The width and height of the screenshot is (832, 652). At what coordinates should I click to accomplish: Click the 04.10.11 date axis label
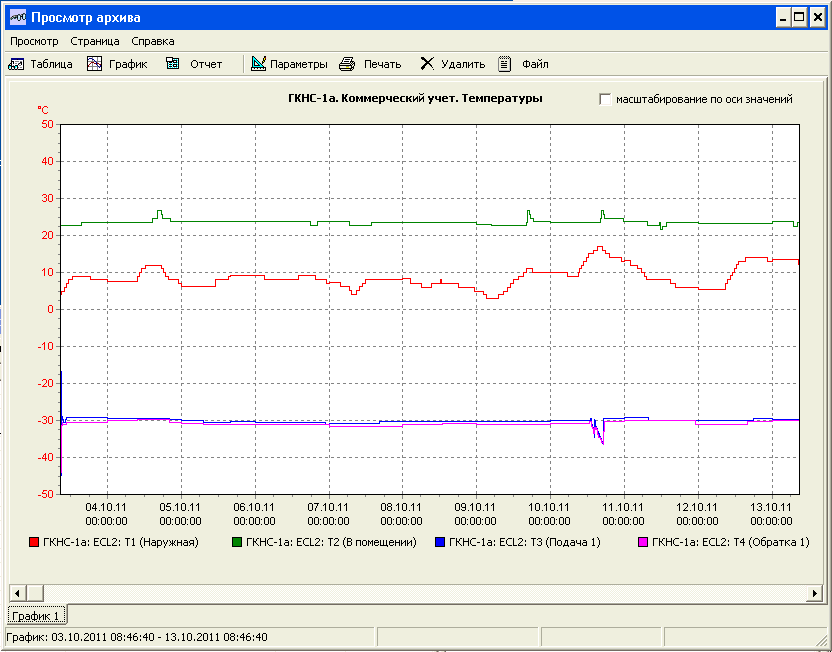(x=106, y=508)
